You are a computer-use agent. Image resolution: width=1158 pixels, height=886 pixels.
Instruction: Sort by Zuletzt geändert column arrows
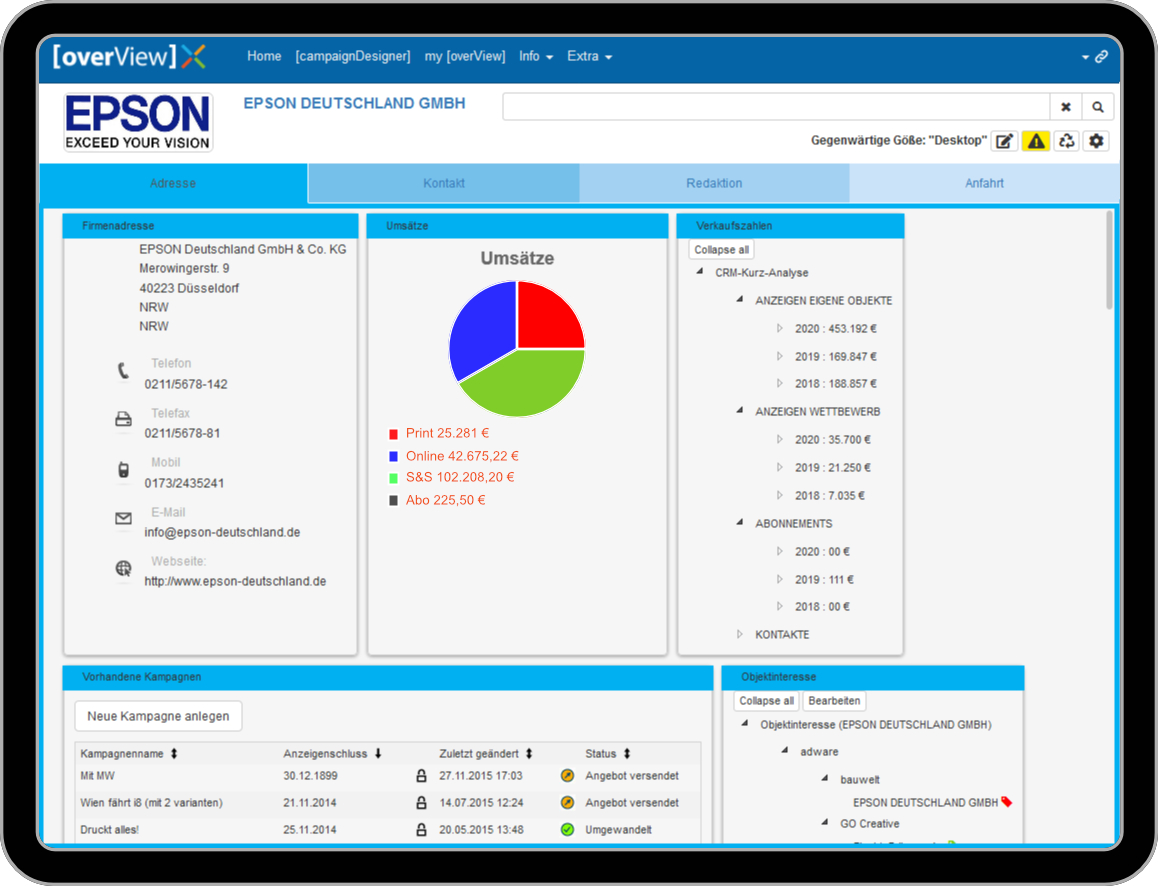click(529, 754)
